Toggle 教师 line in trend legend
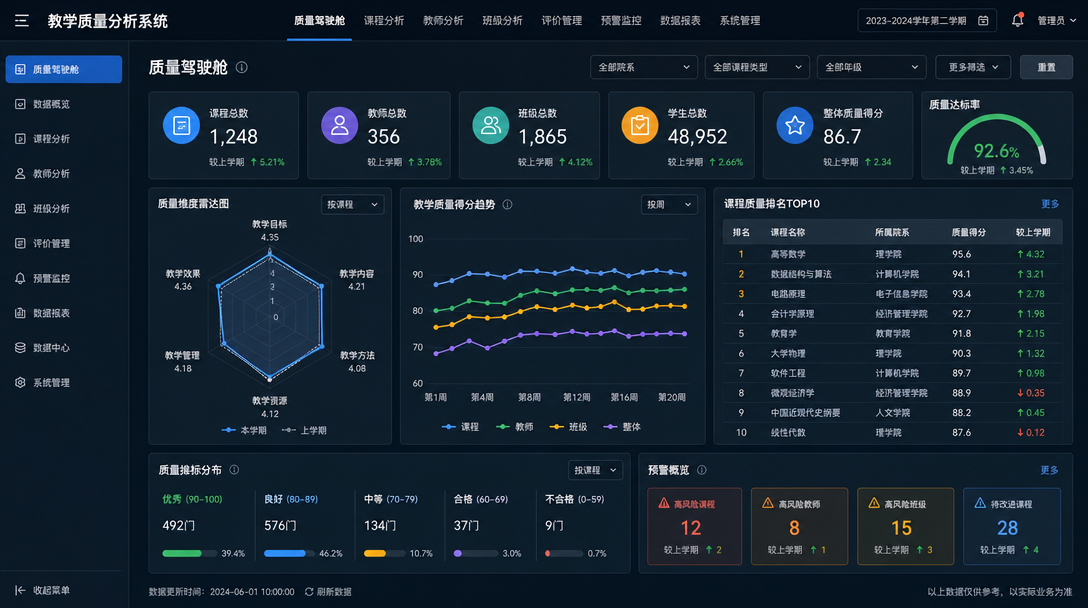 pyautogui.click(x=515, y=427)
